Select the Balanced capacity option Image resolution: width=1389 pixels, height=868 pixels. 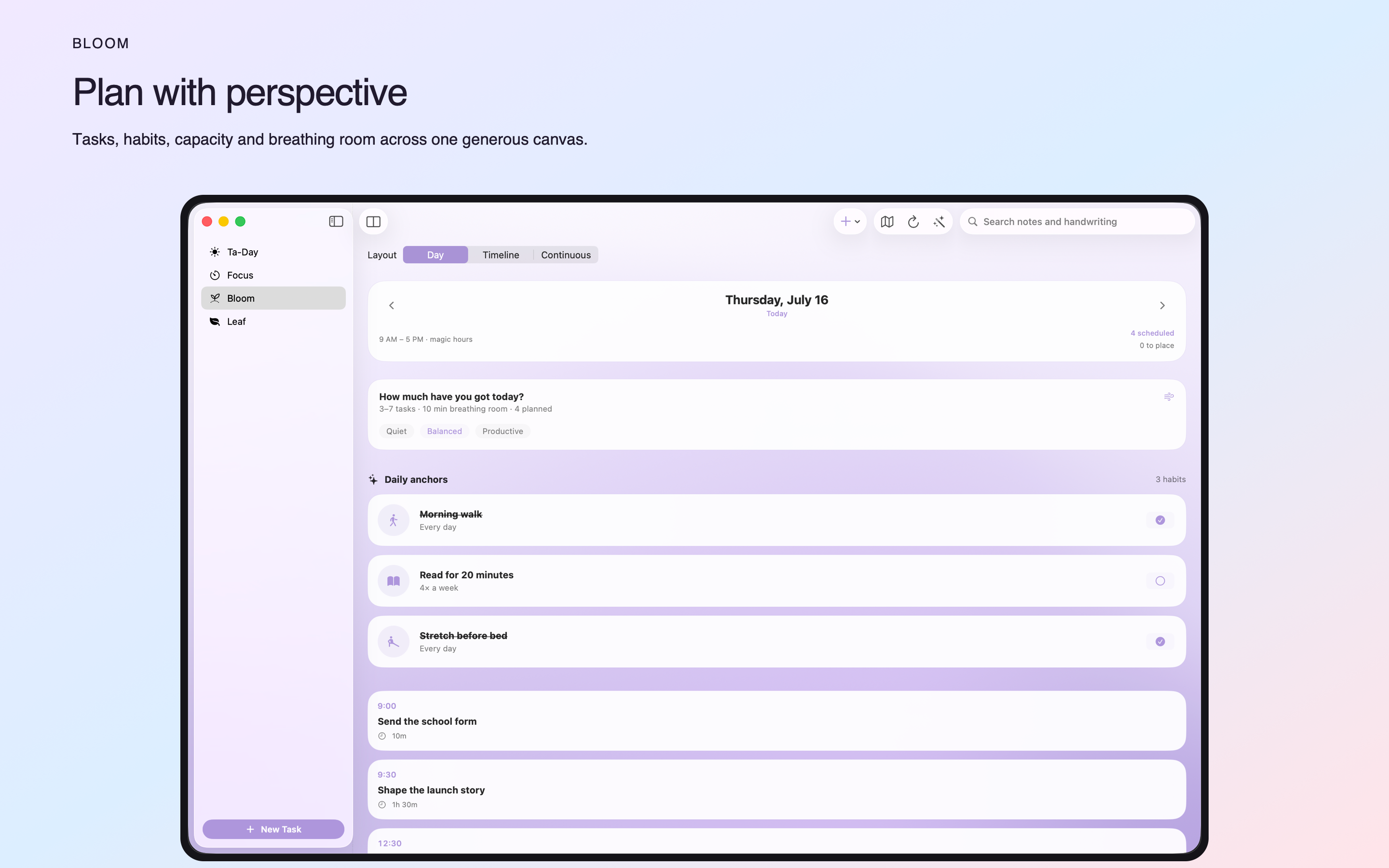[x=444, y=431]
